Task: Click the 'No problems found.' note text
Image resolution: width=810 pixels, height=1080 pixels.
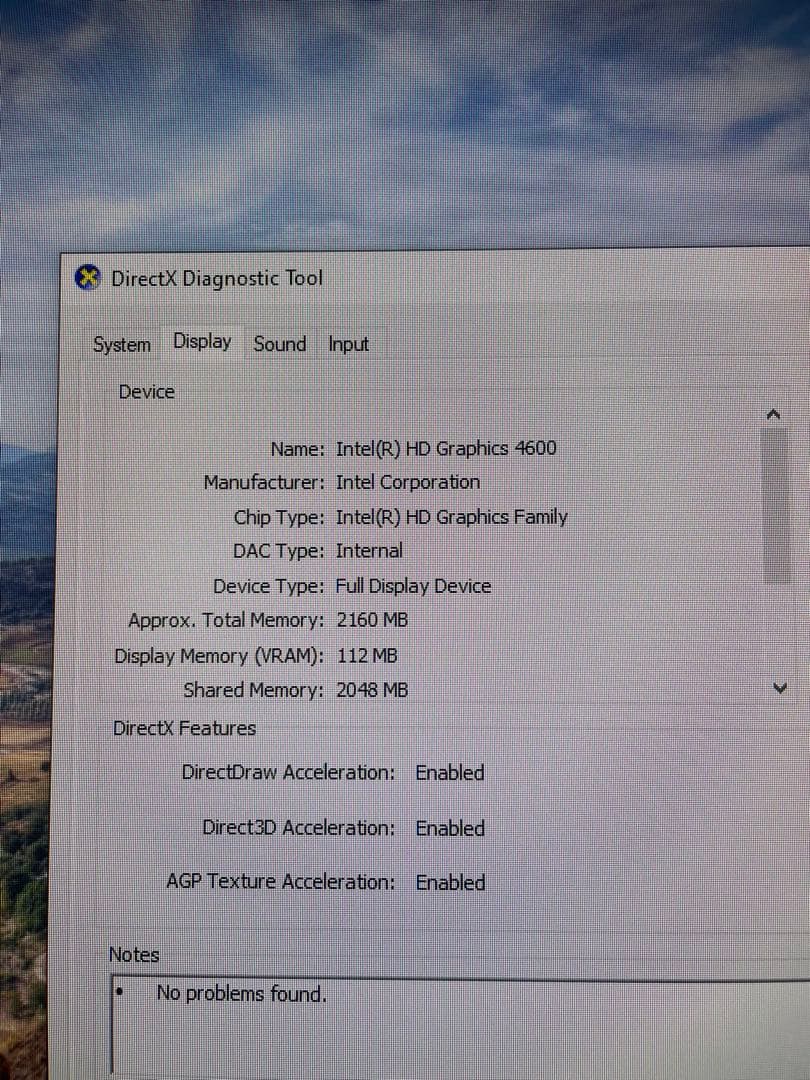Action: (241, 994)
